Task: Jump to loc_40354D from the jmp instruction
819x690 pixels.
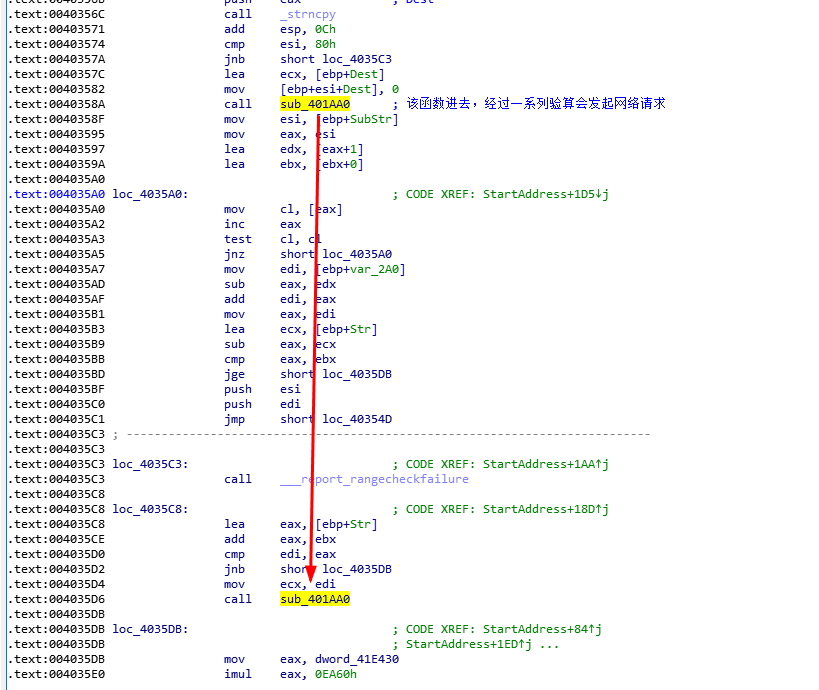Action: (356, 419)
